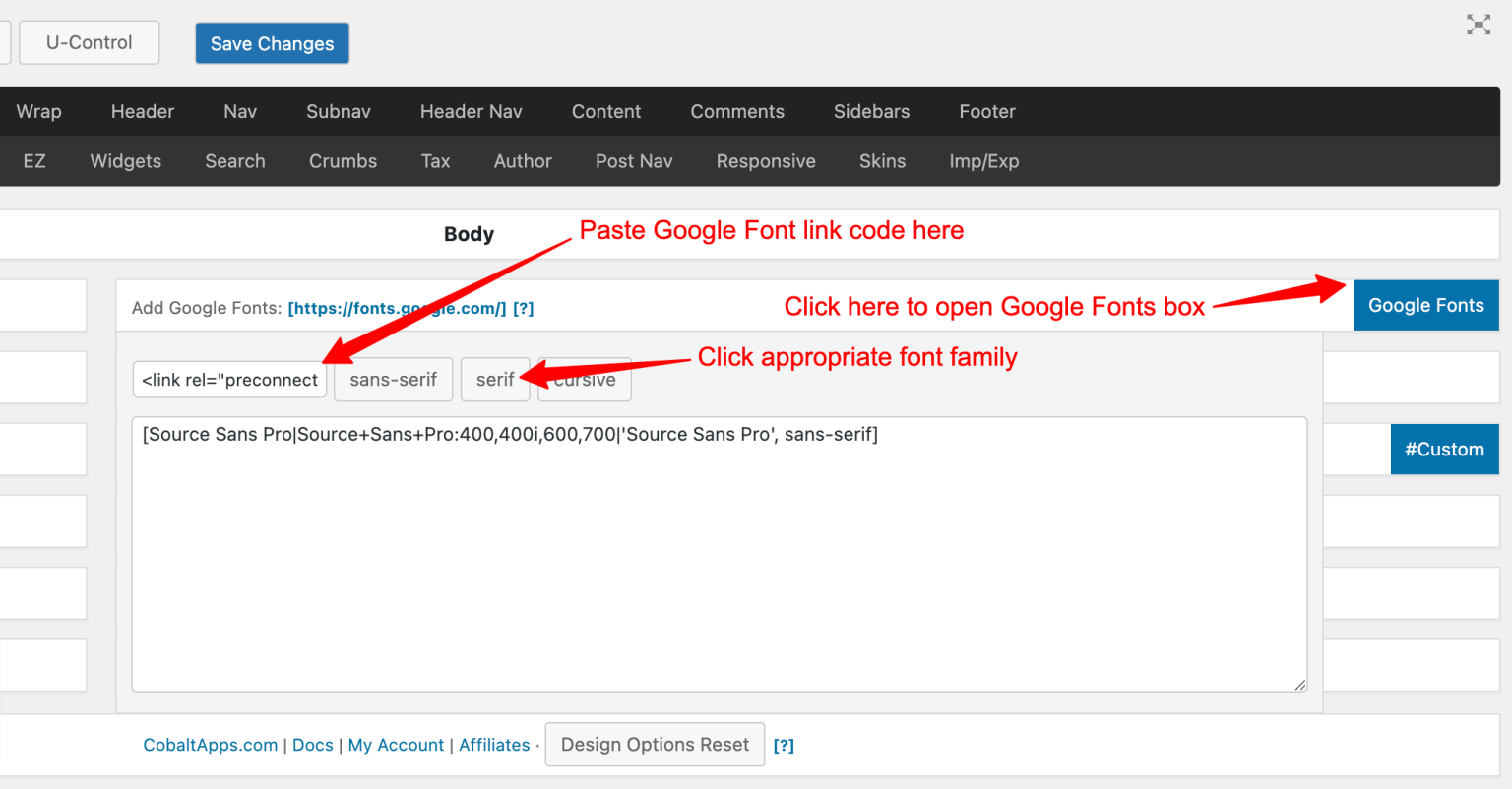The height and width of the screenshot is (789, 1512).
Task: Click the My Account link
Action: point(396,745)
